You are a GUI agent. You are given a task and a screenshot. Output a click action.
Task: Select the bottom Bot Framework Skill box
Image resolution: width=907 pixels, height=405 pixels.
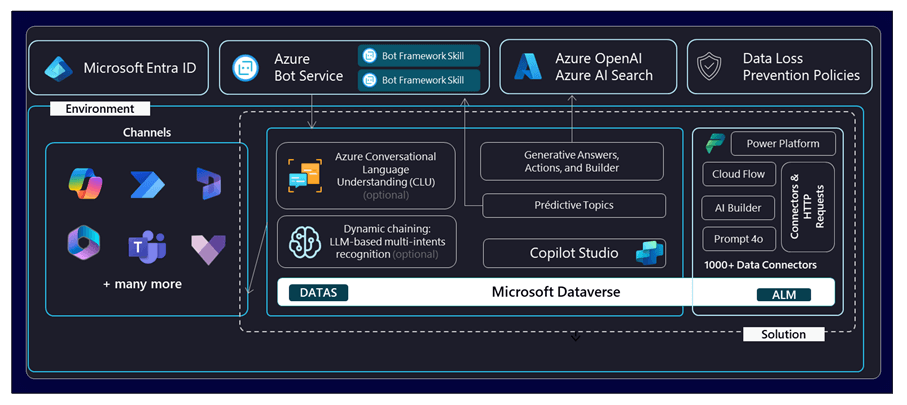pyautogui.click(x=419, y=80)
